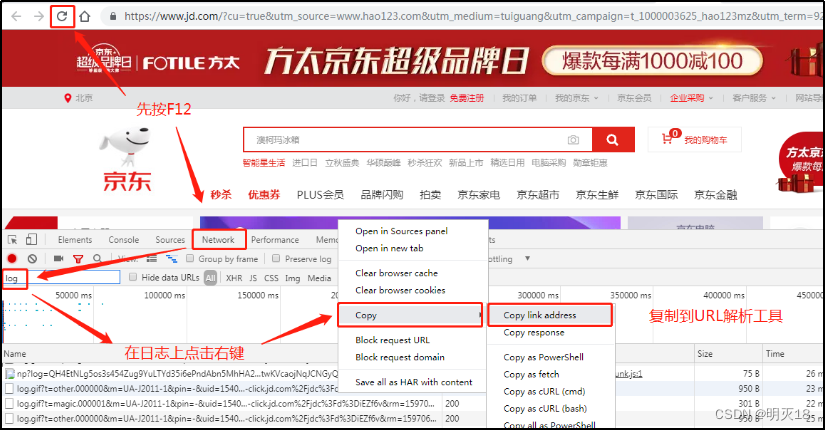This screenshot has height=430, width=825.
Task: Click the browser forward arrow
Action: (39, 16)
